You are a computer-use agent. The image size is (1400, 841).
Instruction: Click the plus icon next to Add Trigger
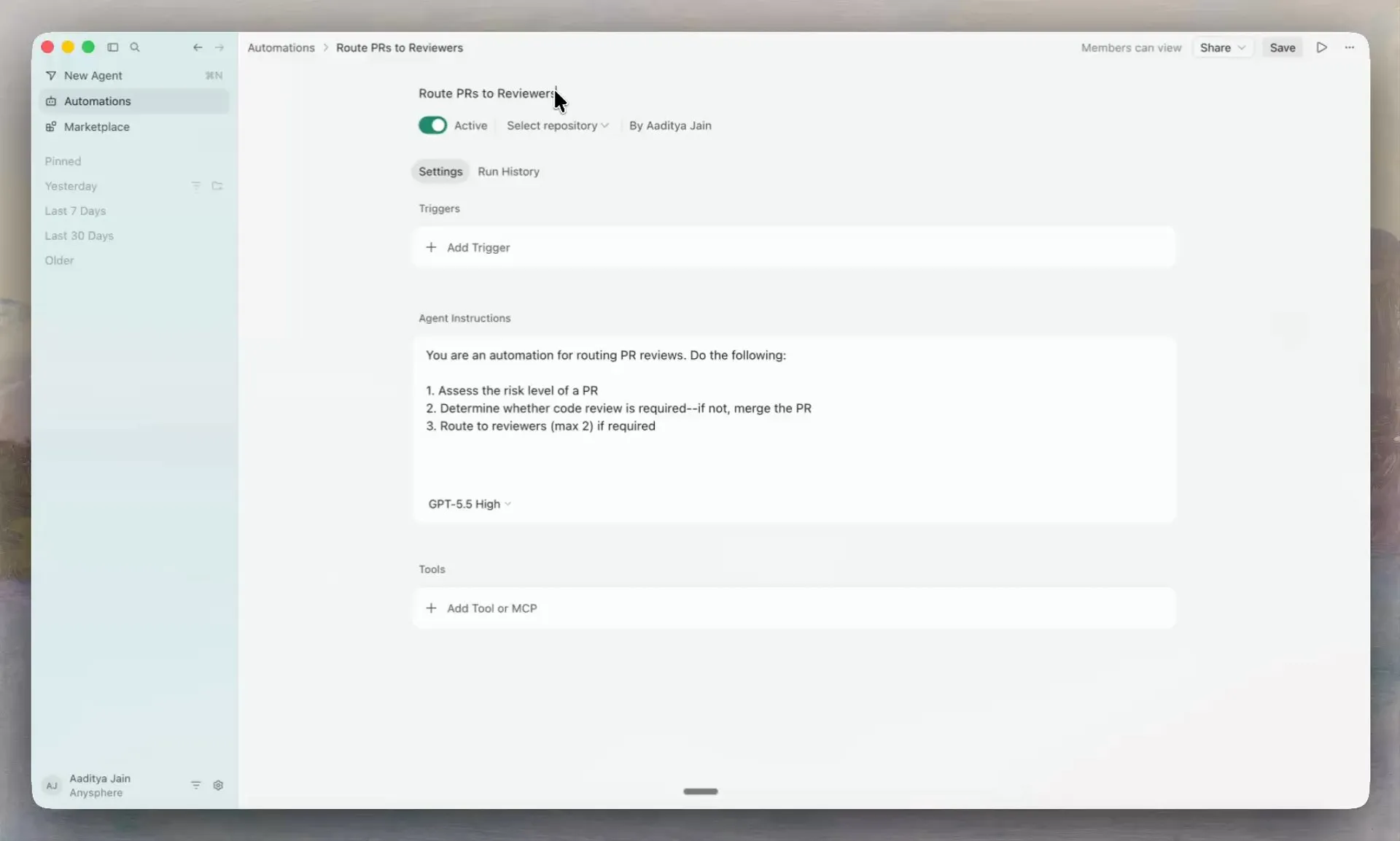click(x=431, y=247)
